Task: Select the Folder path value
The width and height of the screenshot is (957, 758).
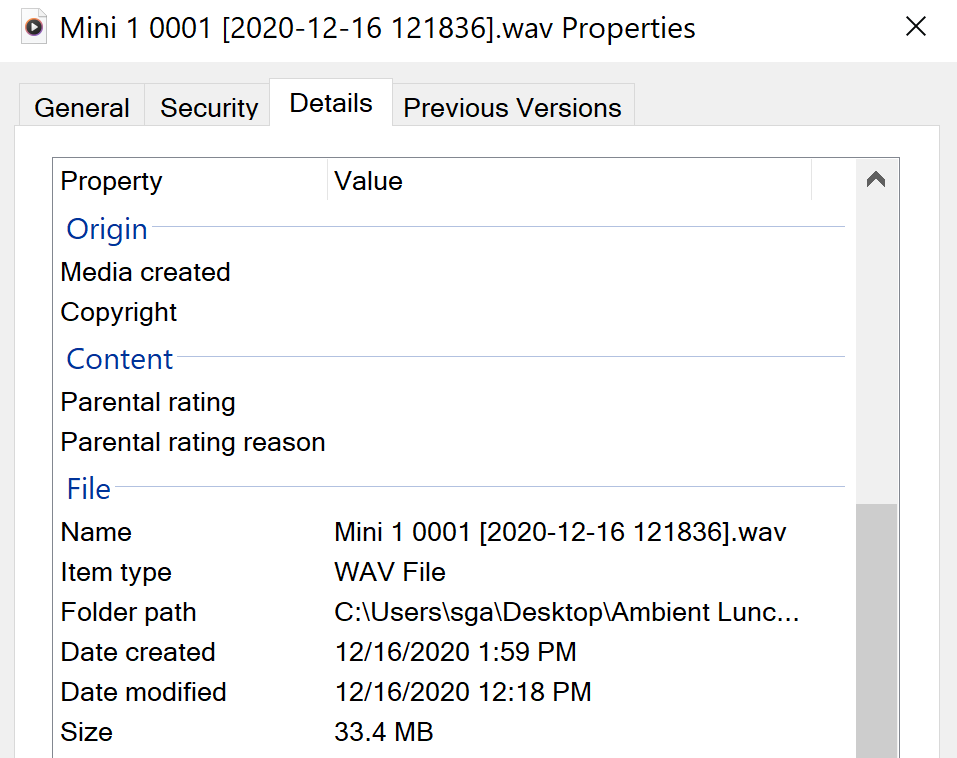Action: click(566, 612)
